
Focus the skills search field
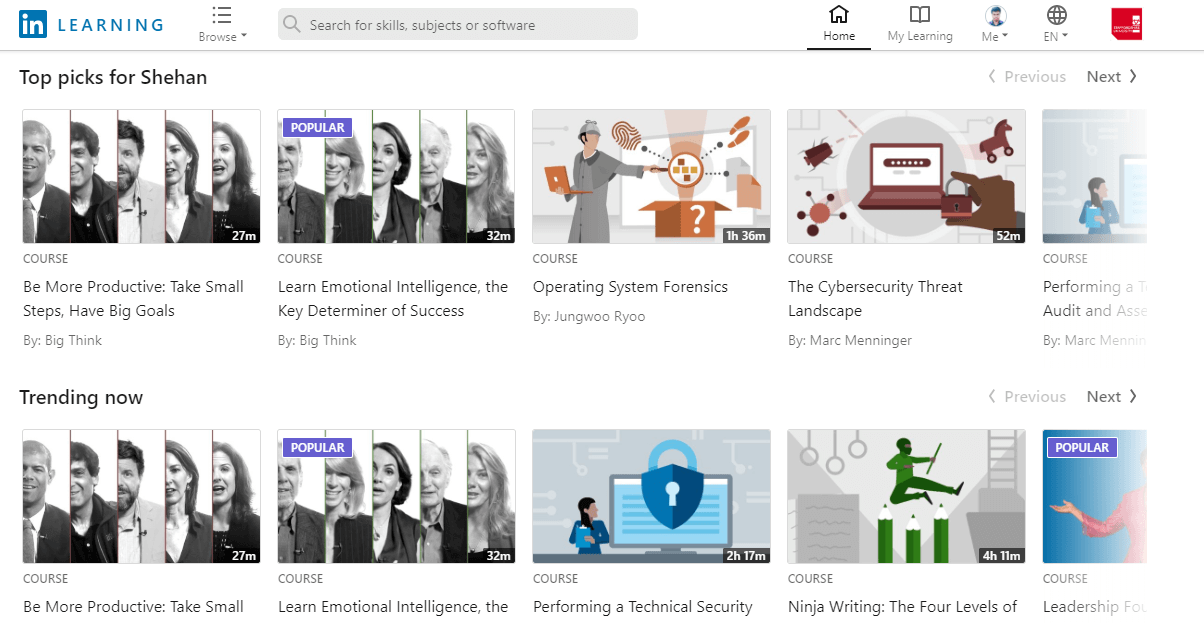tap(458, 25)
